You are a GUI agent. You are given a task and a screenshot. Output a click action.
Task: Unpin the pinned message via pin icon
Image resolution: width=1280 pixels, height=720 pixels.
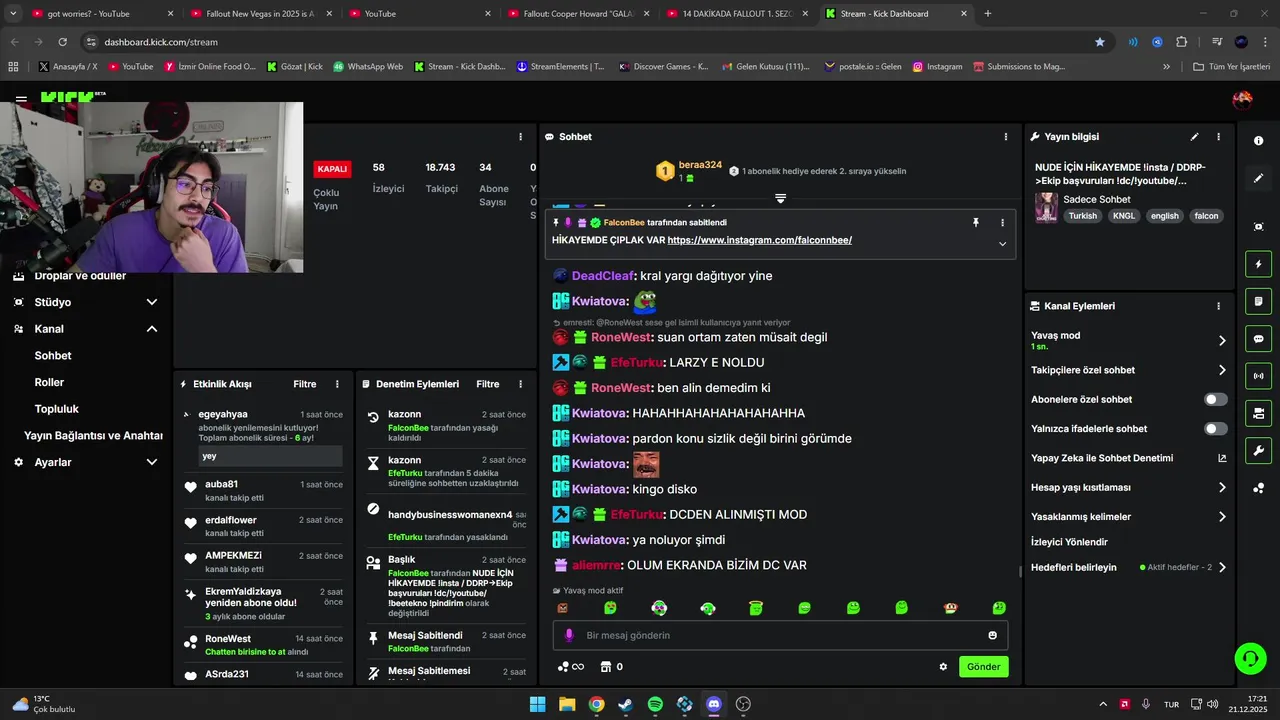pos(976,223)
